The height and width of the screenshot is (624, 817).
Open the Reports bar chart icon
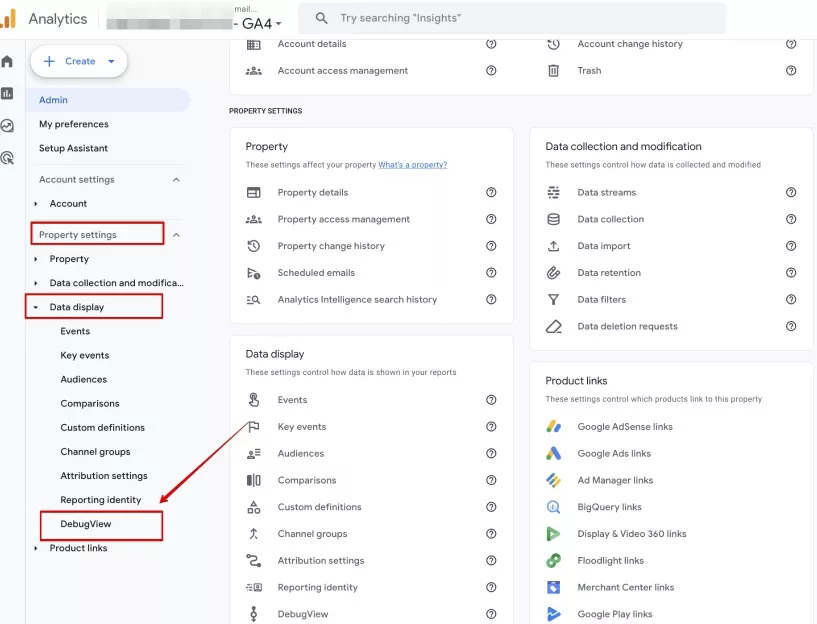click(7, 93)
